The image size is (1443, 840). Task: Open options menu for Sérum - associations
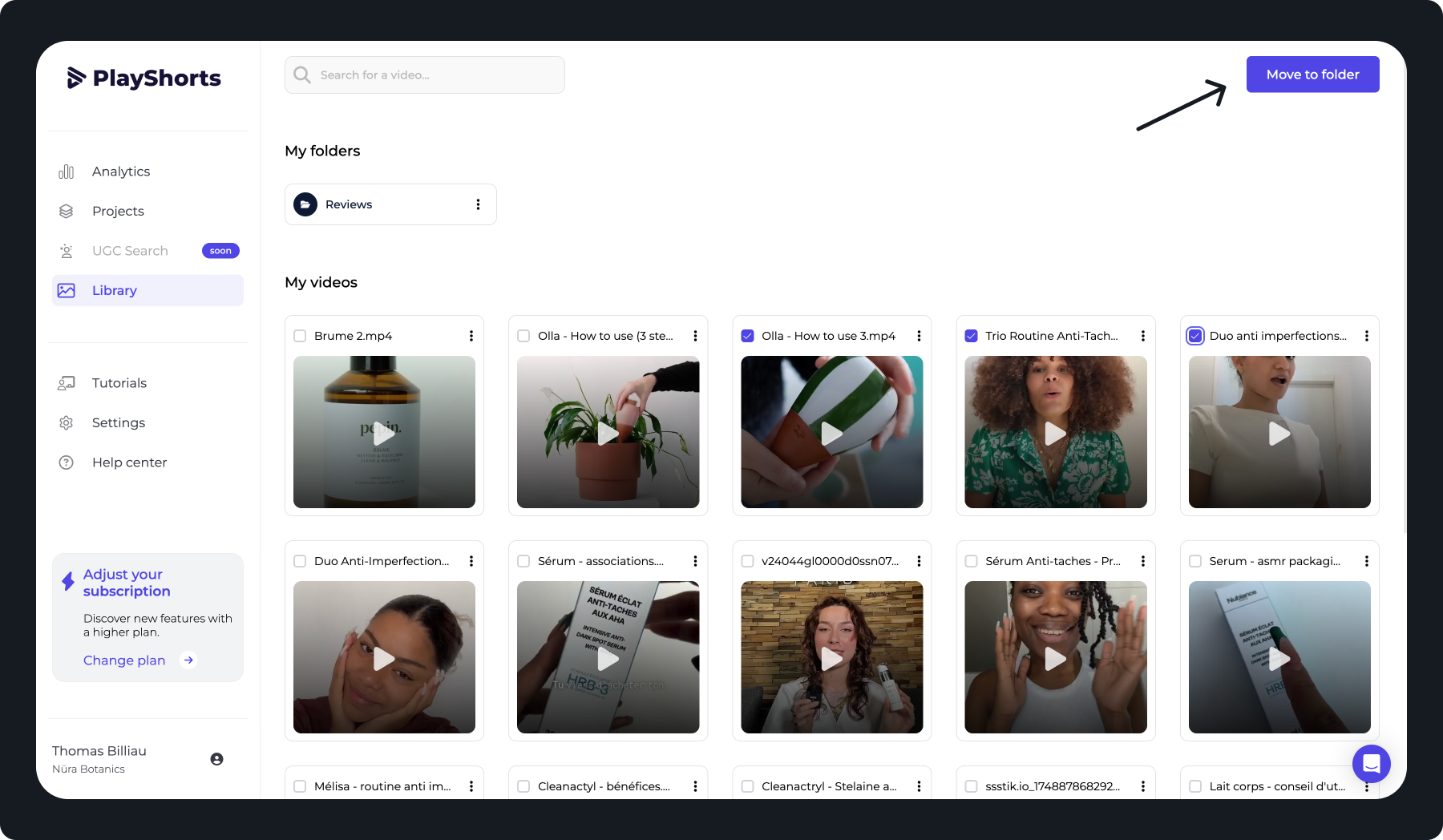(695, 561)
